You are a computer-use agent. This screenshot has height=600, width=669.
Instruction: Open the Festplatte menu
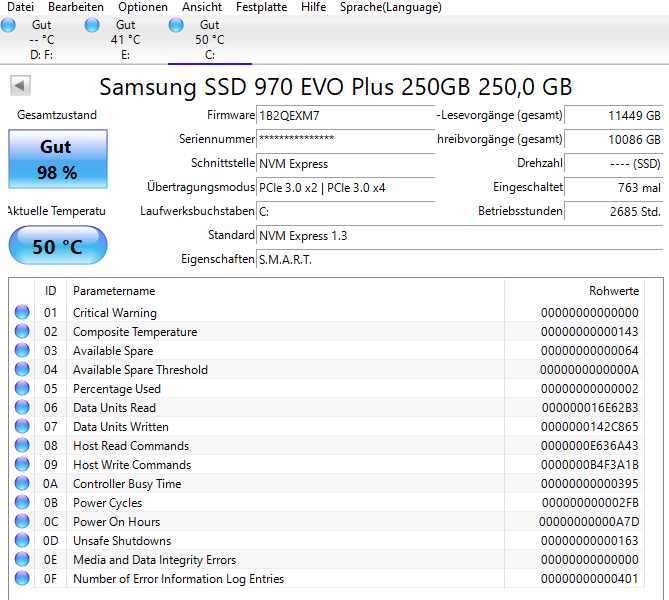tap(262, 7)
